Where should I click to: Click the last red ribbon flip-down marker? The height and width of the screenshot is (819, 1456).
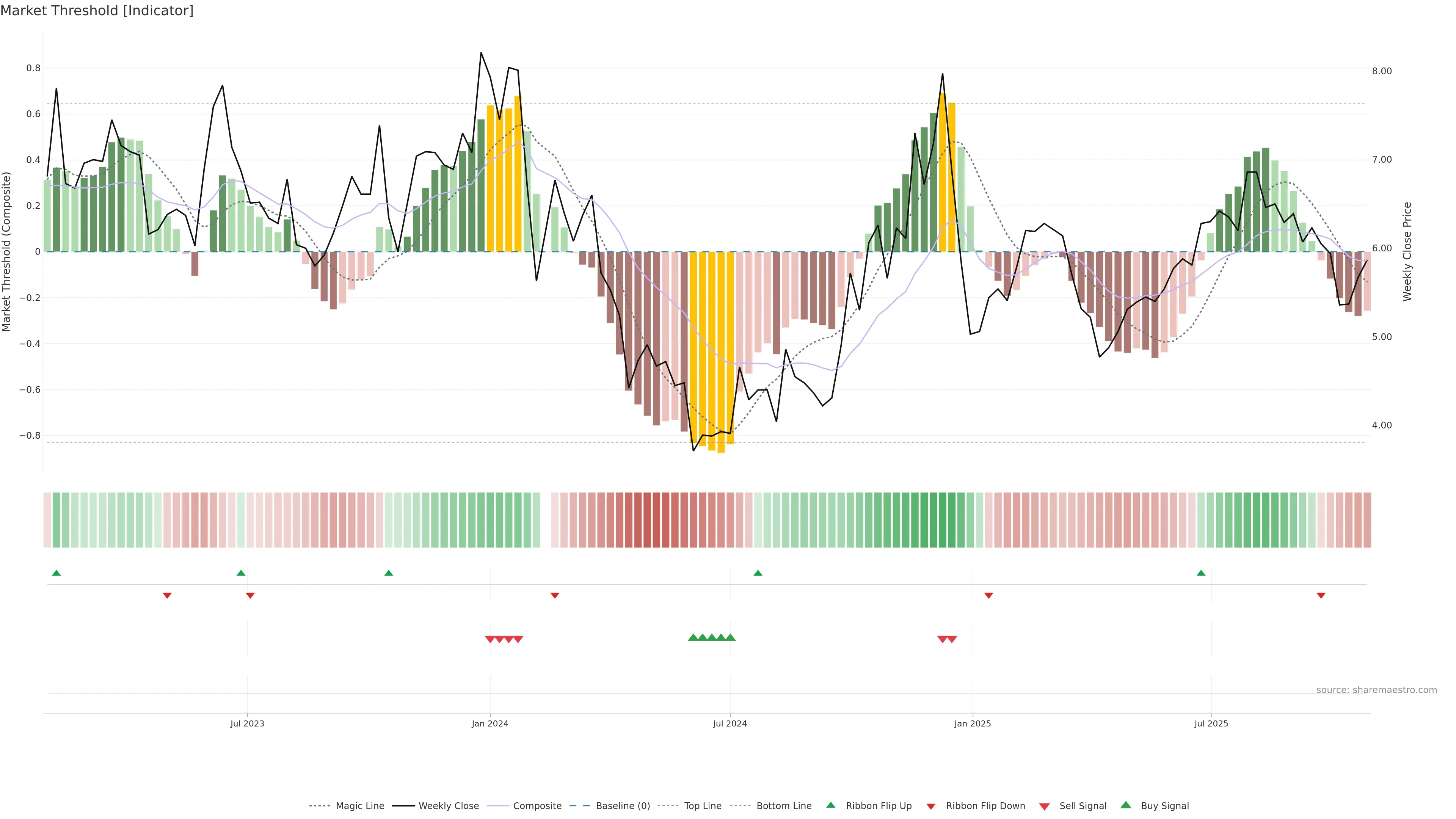pos(1321,596)
